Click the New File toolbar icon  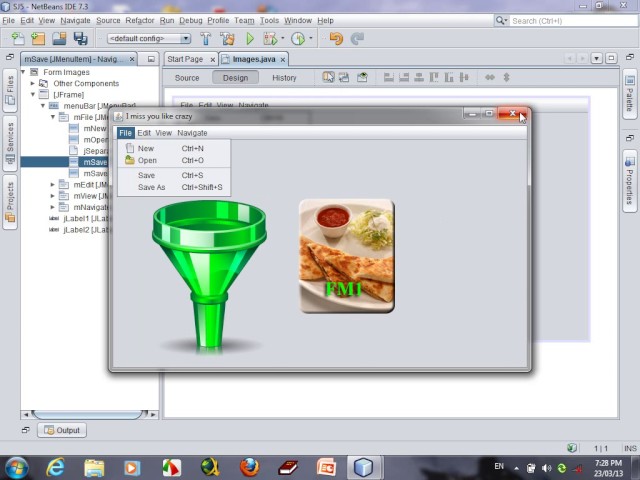[18, 38]
